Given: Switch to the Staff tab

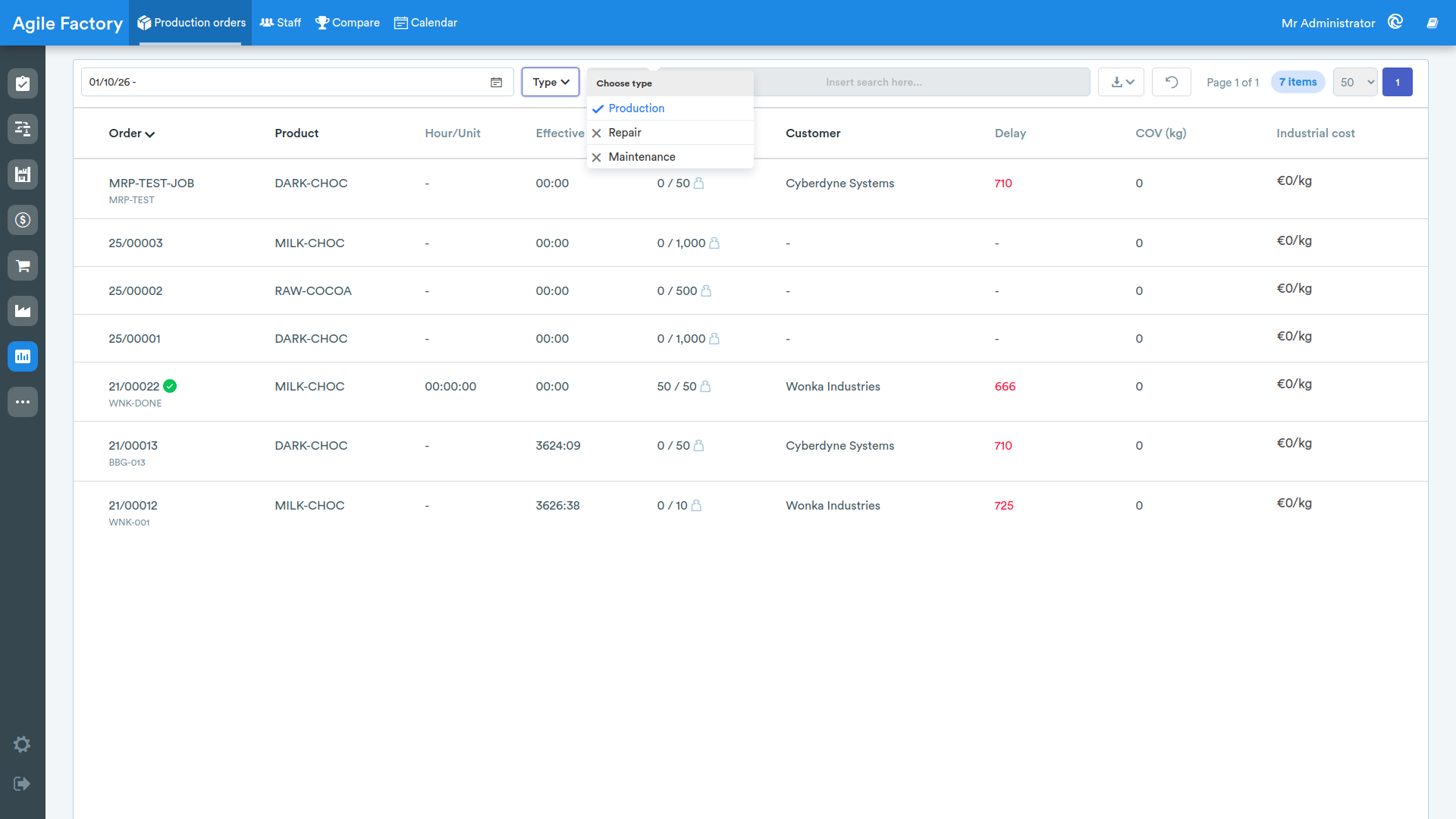Looking at the screenshot, I should [281, 23].
